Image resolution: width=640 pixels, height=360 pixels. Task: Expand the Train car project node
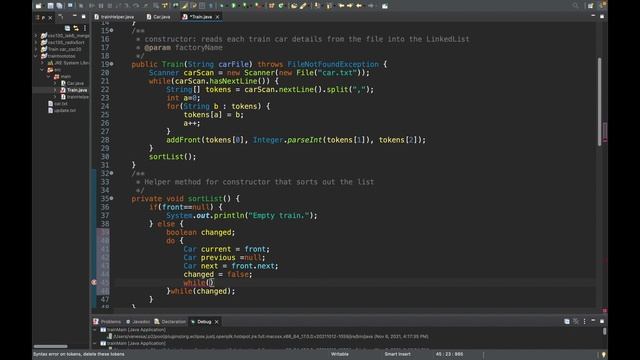(36, 49)
